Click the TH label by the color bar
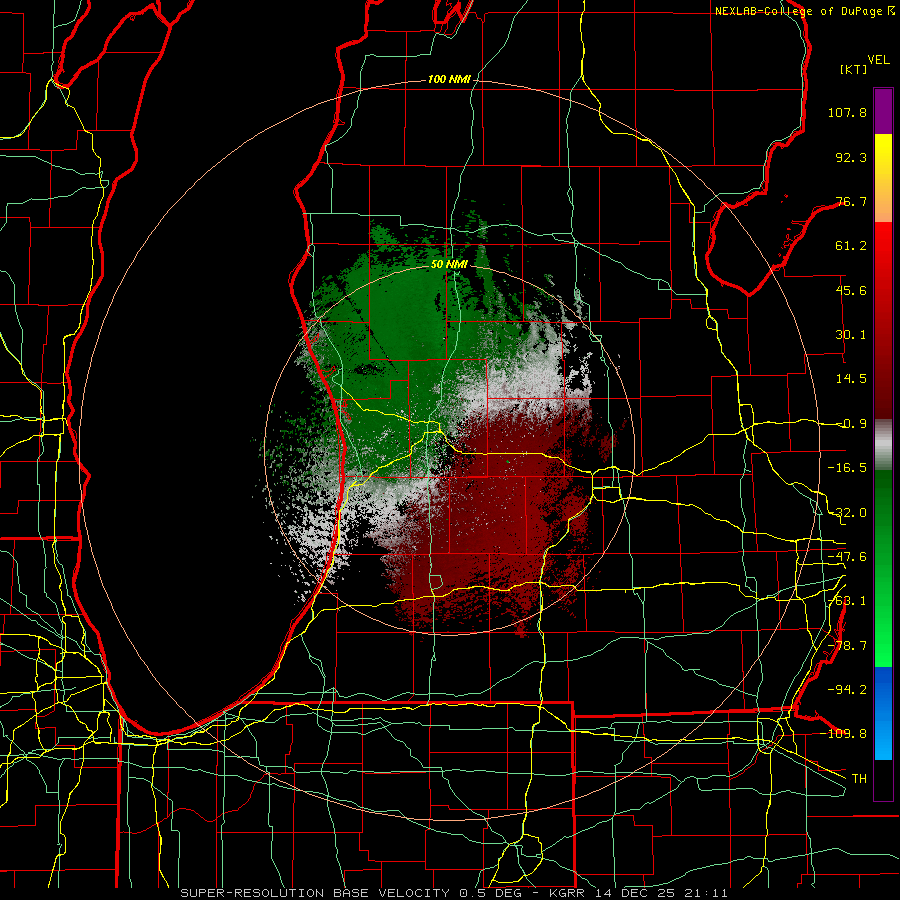Viewport: 900px width, 900px height. tap(859, 778)
